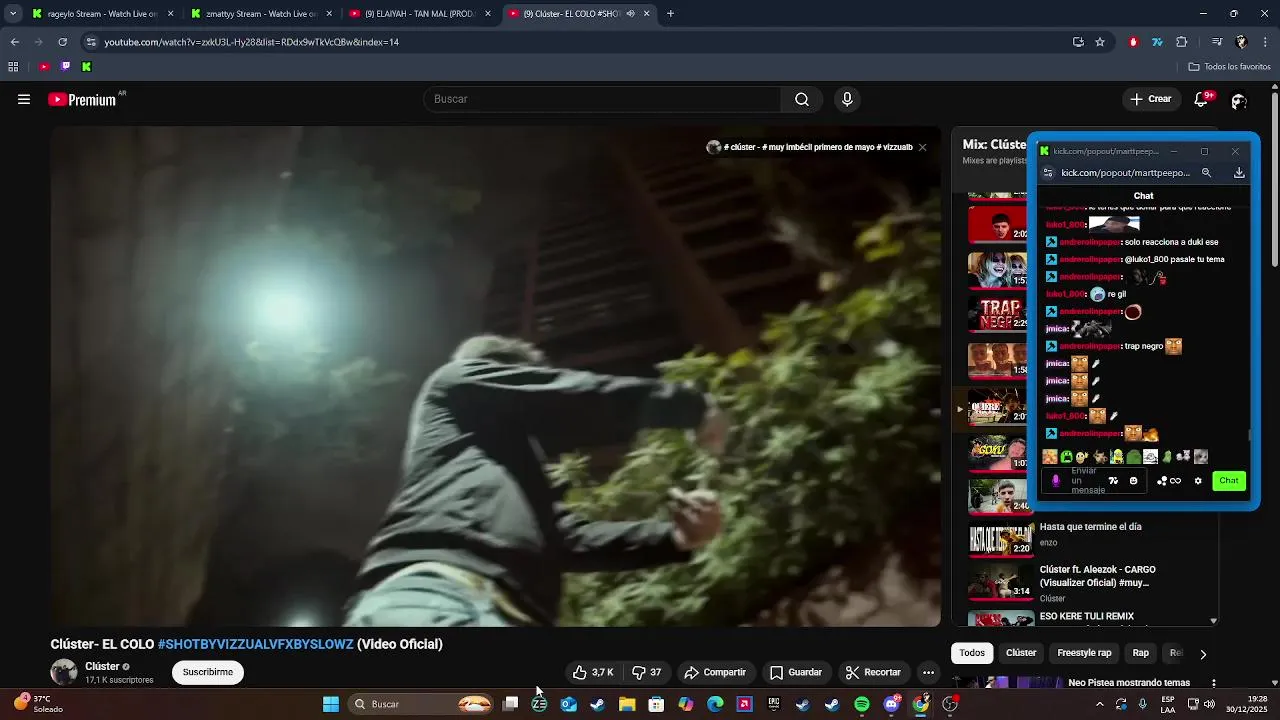Open emoji picker in Kick chat

point(1133,481)
